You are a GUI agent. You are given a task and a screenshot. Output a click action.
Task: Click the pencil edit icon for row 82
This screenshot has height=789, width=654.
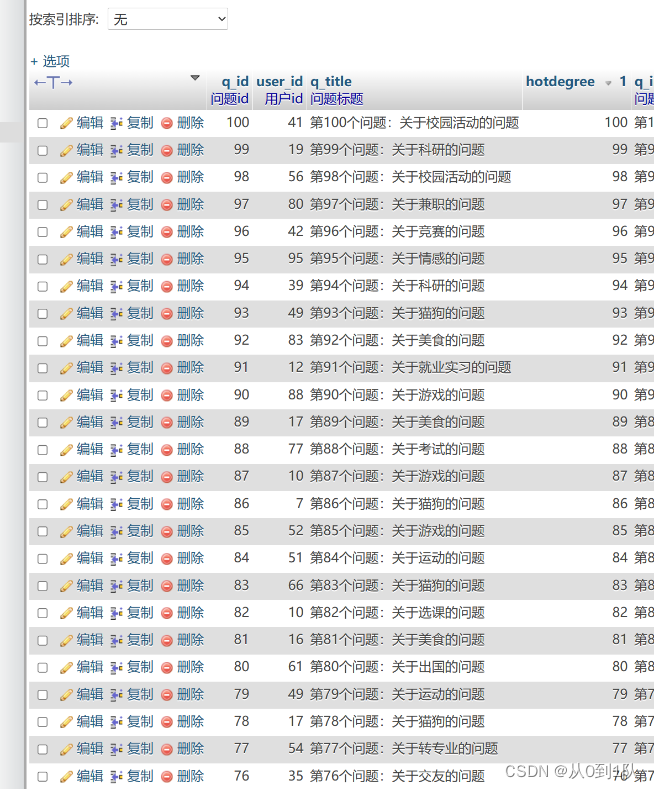[66, 613]
